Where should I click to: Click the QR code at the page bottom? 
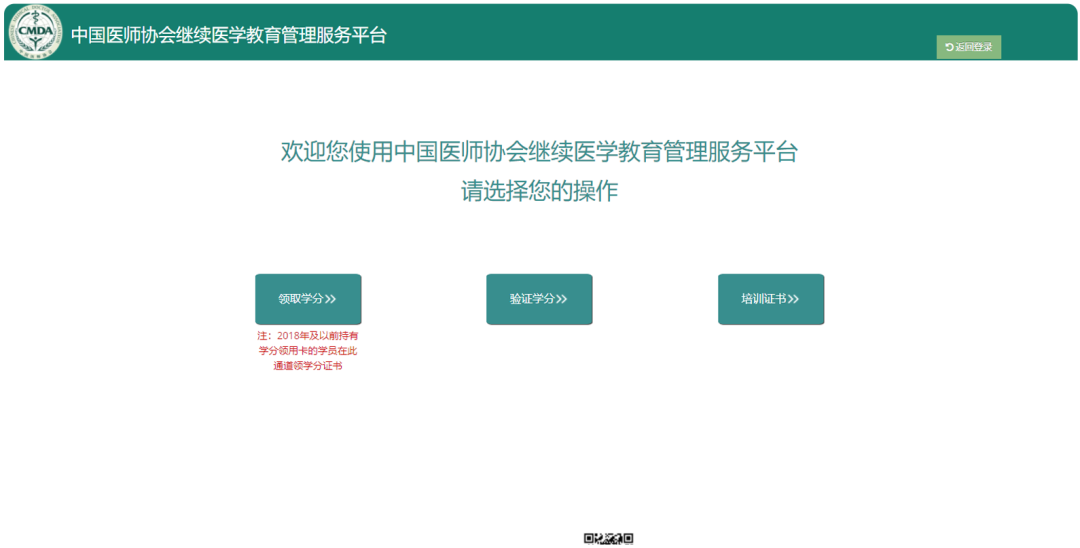(608, 539)
